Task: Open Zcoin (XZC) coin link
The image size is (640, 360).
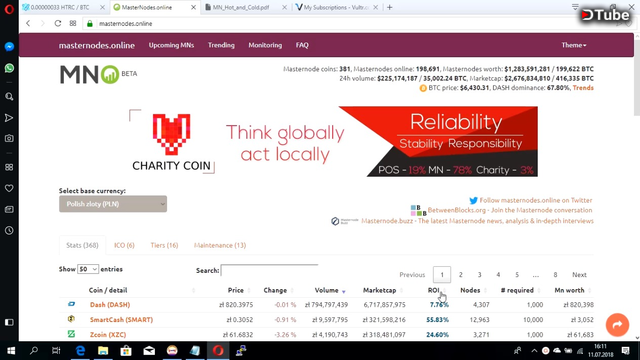Action: 108,335
